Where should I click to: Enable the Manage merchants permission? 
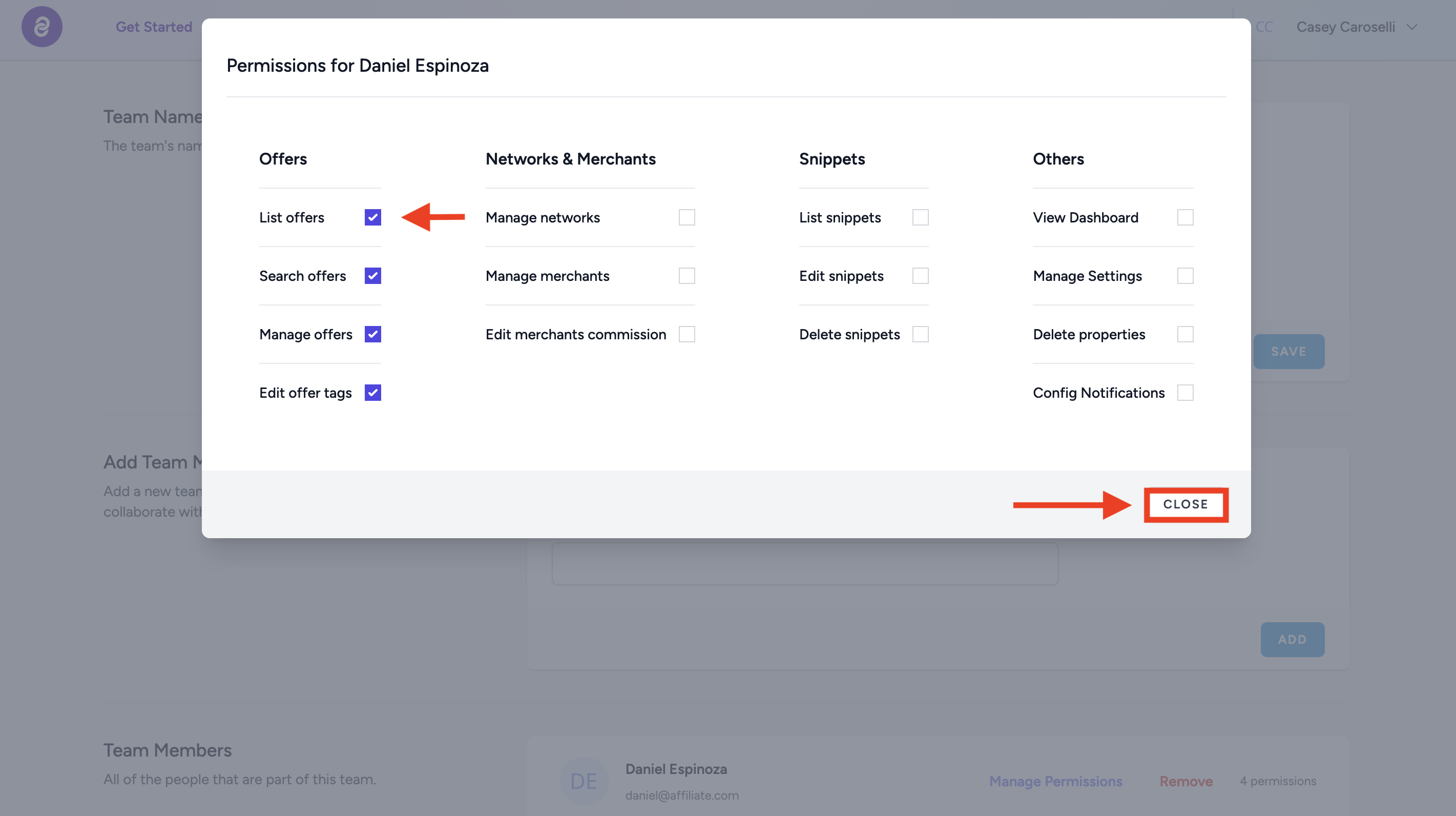(x=687, y=275)
